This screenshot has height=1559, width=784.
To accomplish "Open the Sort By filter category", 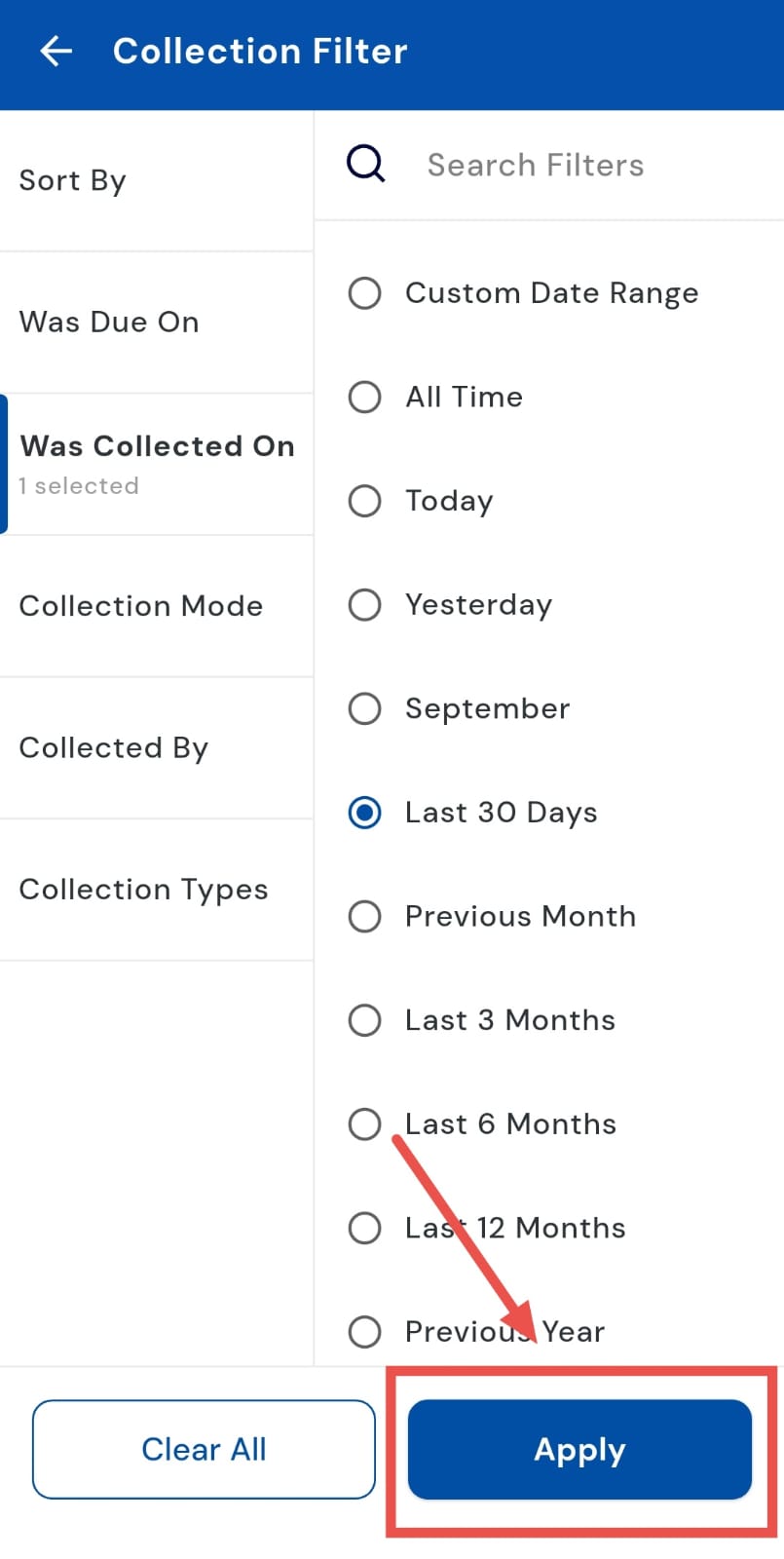I will point(156,181).
